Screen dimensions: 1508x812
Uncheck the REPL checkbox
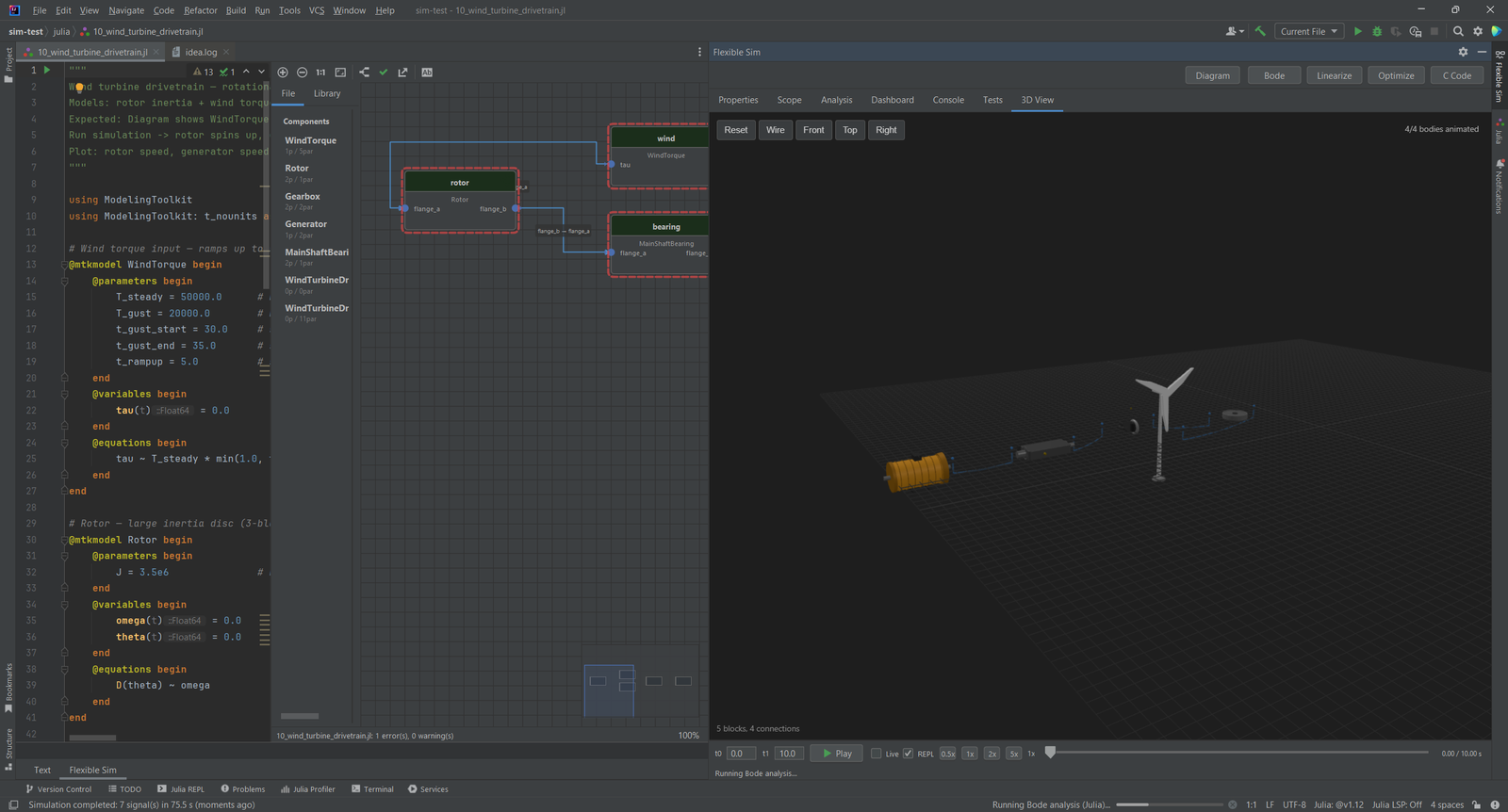[908, 754]
